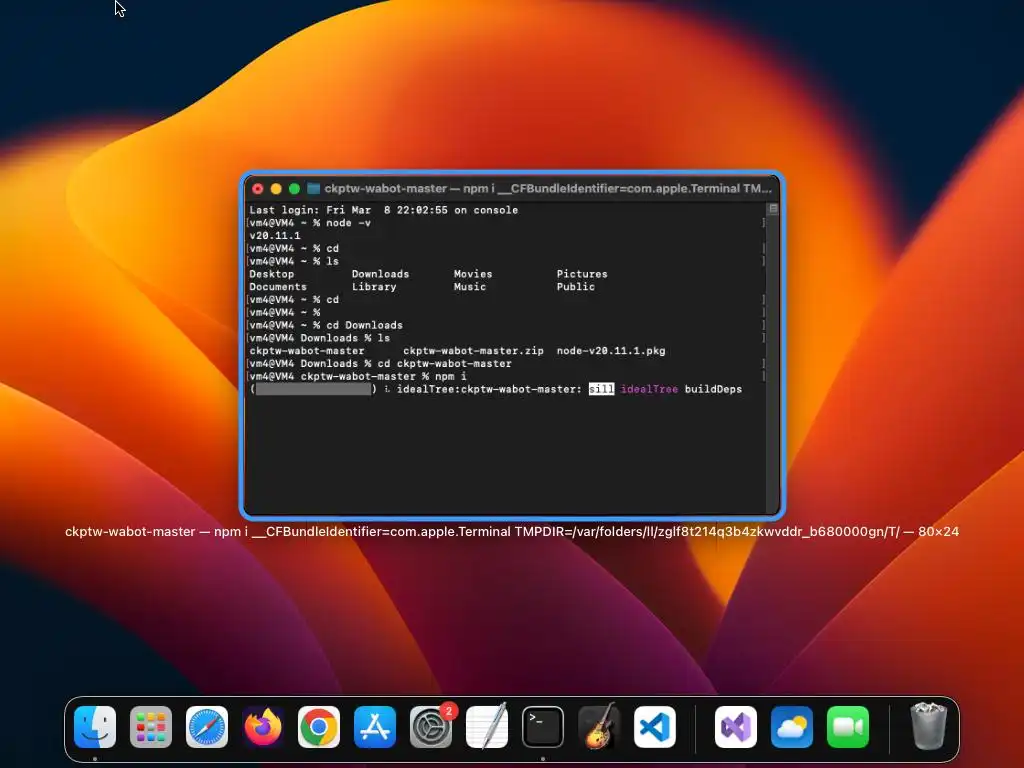Open Finder from the dock
Screen dimensions: 1024x768
pos(95,727)
